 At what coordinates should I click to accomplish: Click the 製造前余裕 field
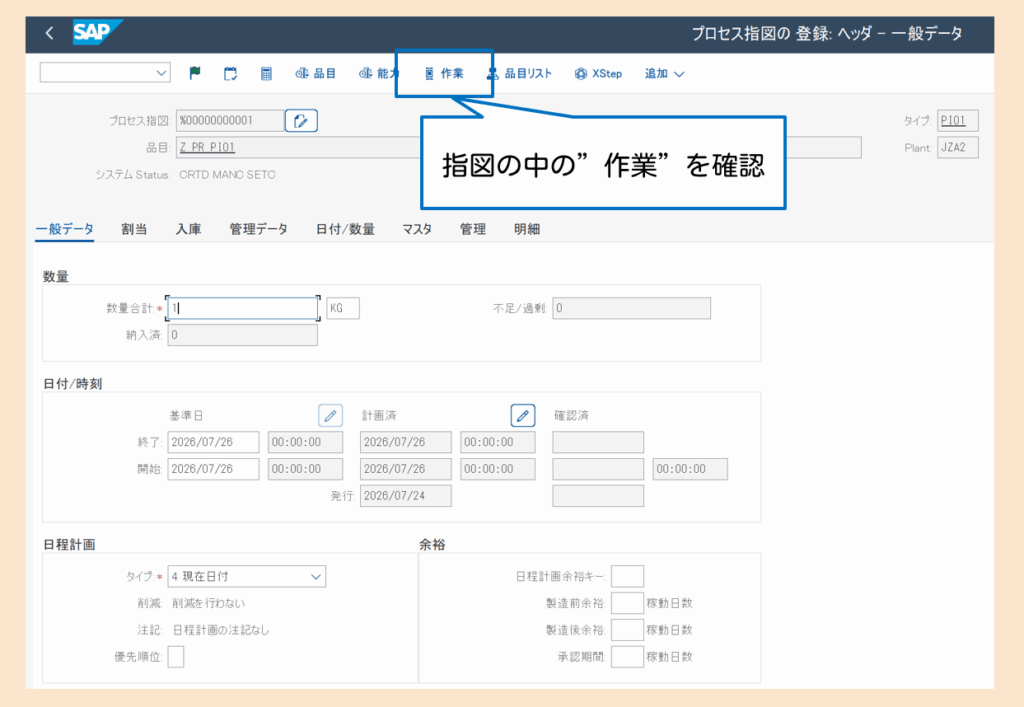click(627, 603)
